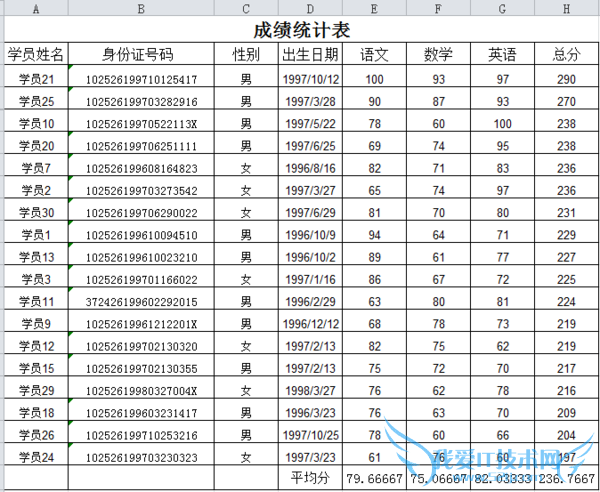Select the 语文 header cell
The width and height of the screenshot is (600, 492).
(x=374, y=54)
